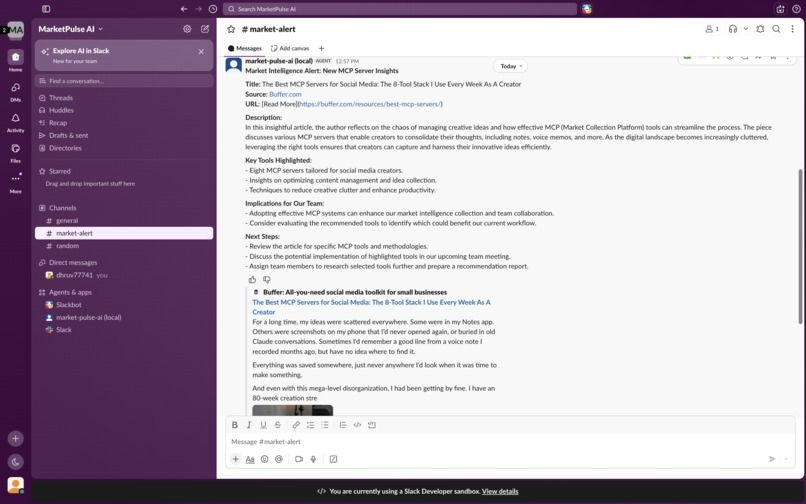Star the #market-alert channel

tap(231, 29)
